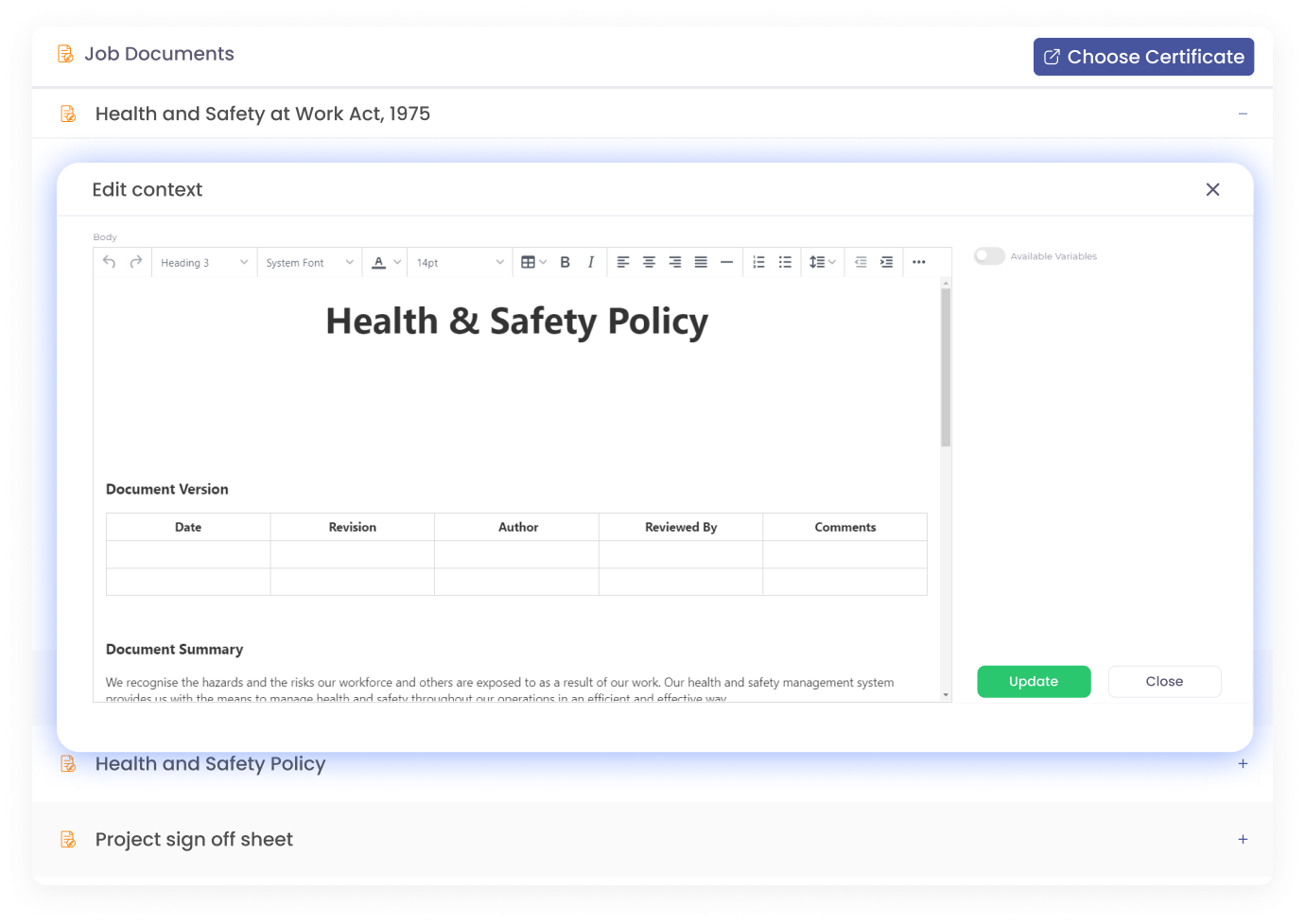1305x924 pixels.
Task: Open the Heading 3 block format dropdown
Action: pyautogui.click(x=204, y=263)
